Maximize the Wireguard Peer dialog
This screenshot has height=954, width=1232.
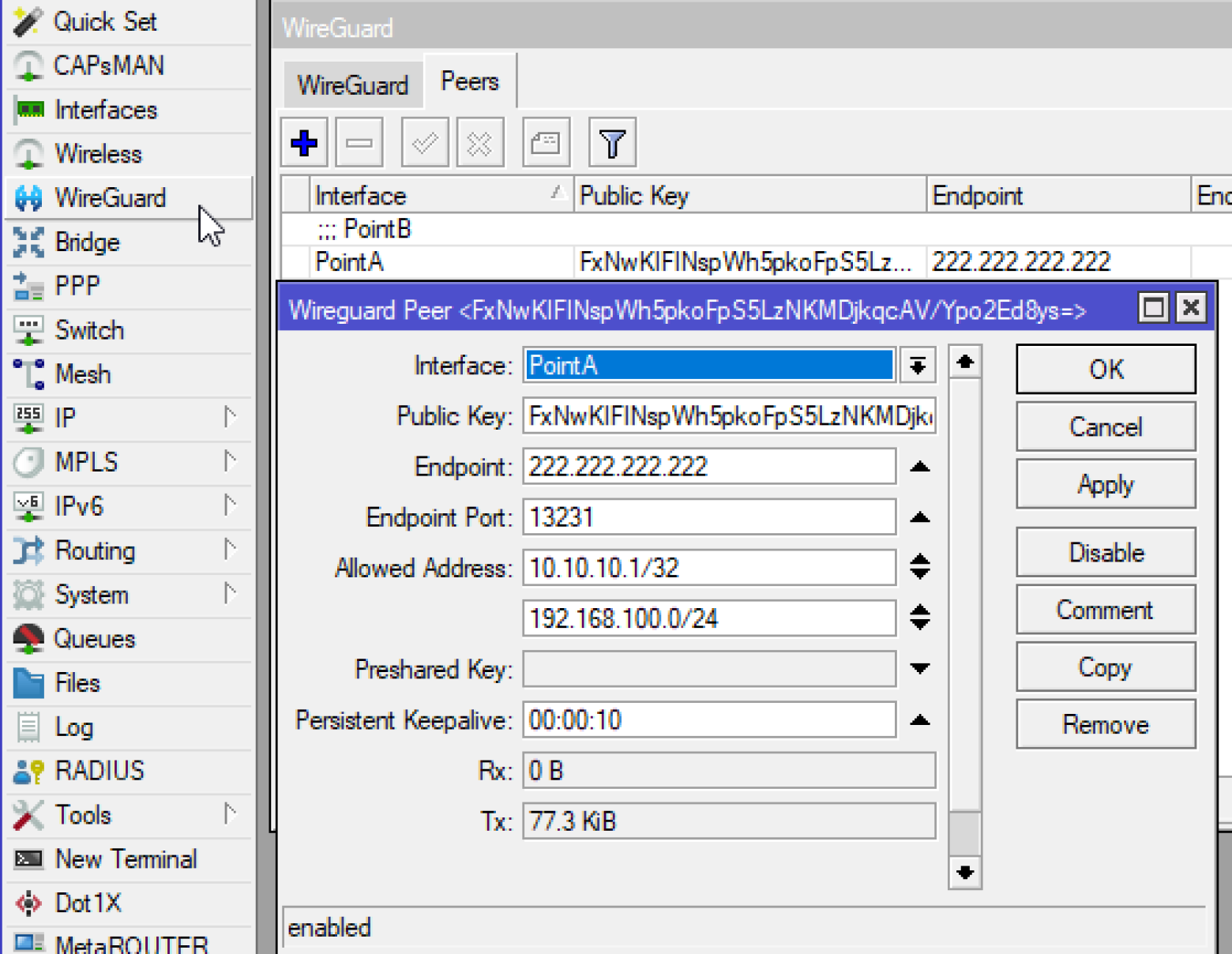click(1154, 307)
